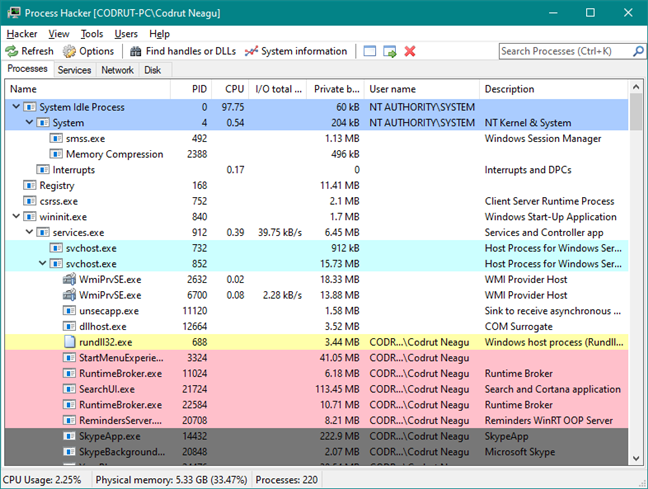Switch to the Disk tab
Image resolution: width=648 pixels, height=489 pixels.
[152, 70]
